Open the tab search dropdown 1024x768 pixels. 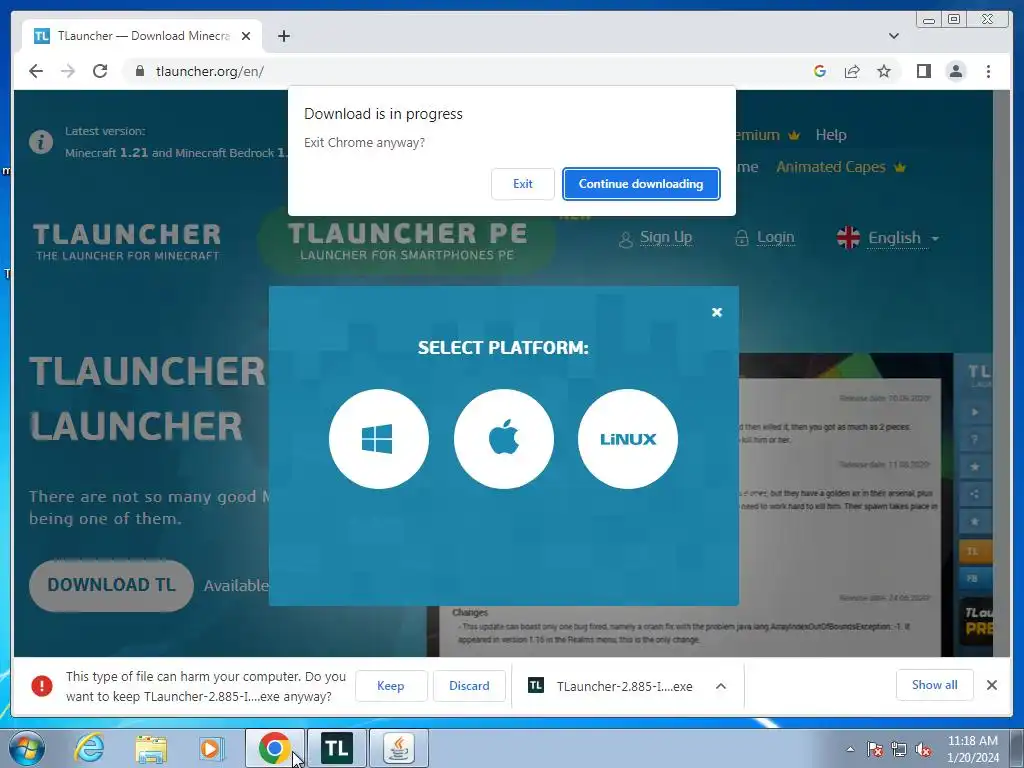pos(893,36)
